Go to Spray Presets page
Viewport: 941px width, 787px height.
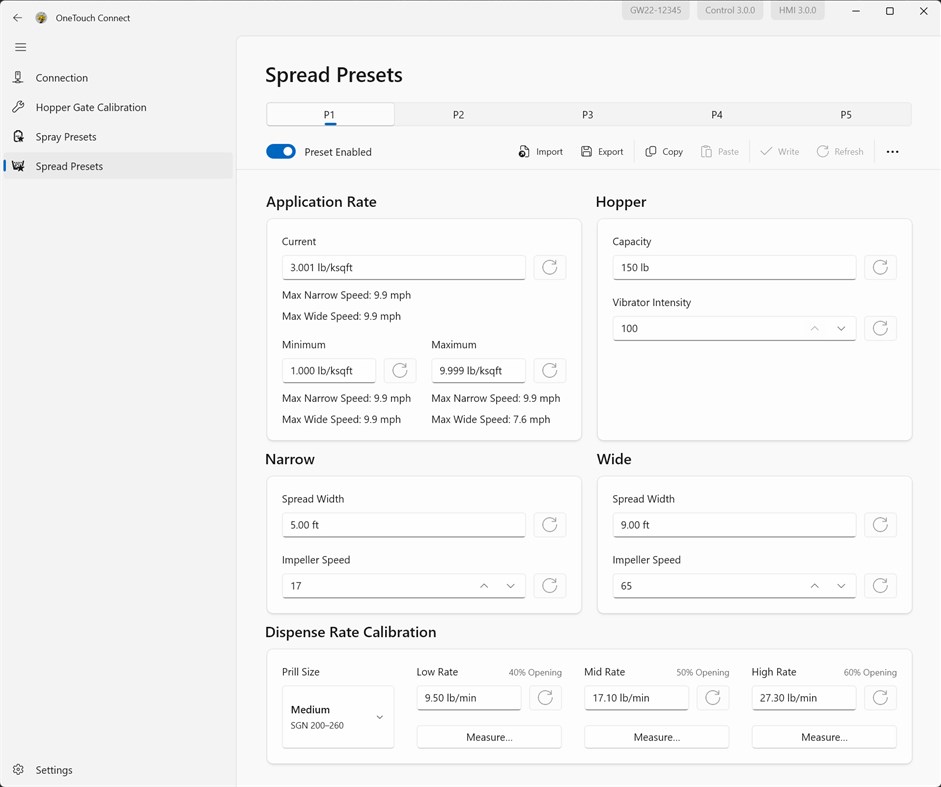click(x=65, y=137)
